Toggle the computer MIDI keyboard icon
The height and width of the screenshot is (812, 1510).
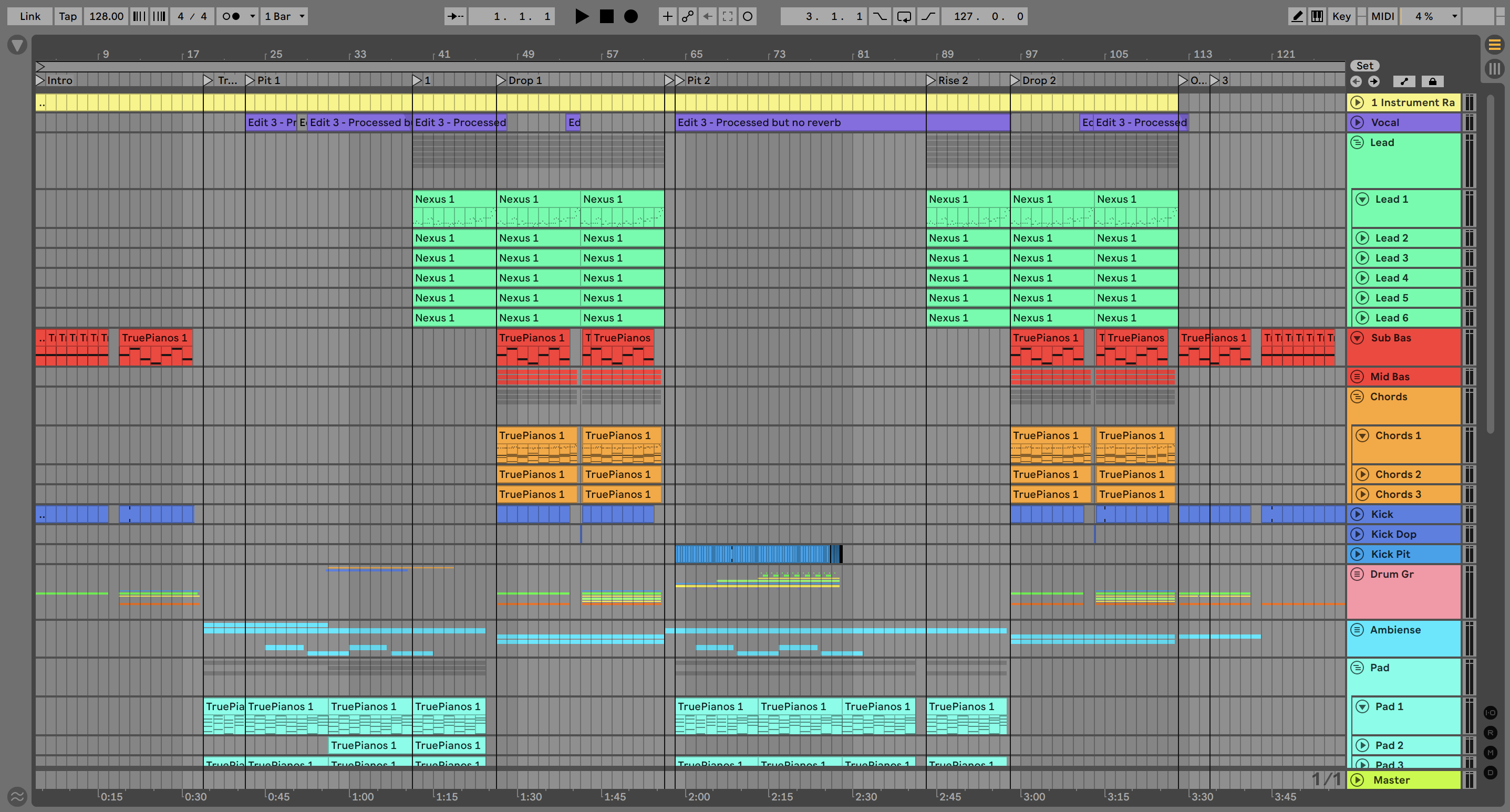click(x=1317, y=16)
